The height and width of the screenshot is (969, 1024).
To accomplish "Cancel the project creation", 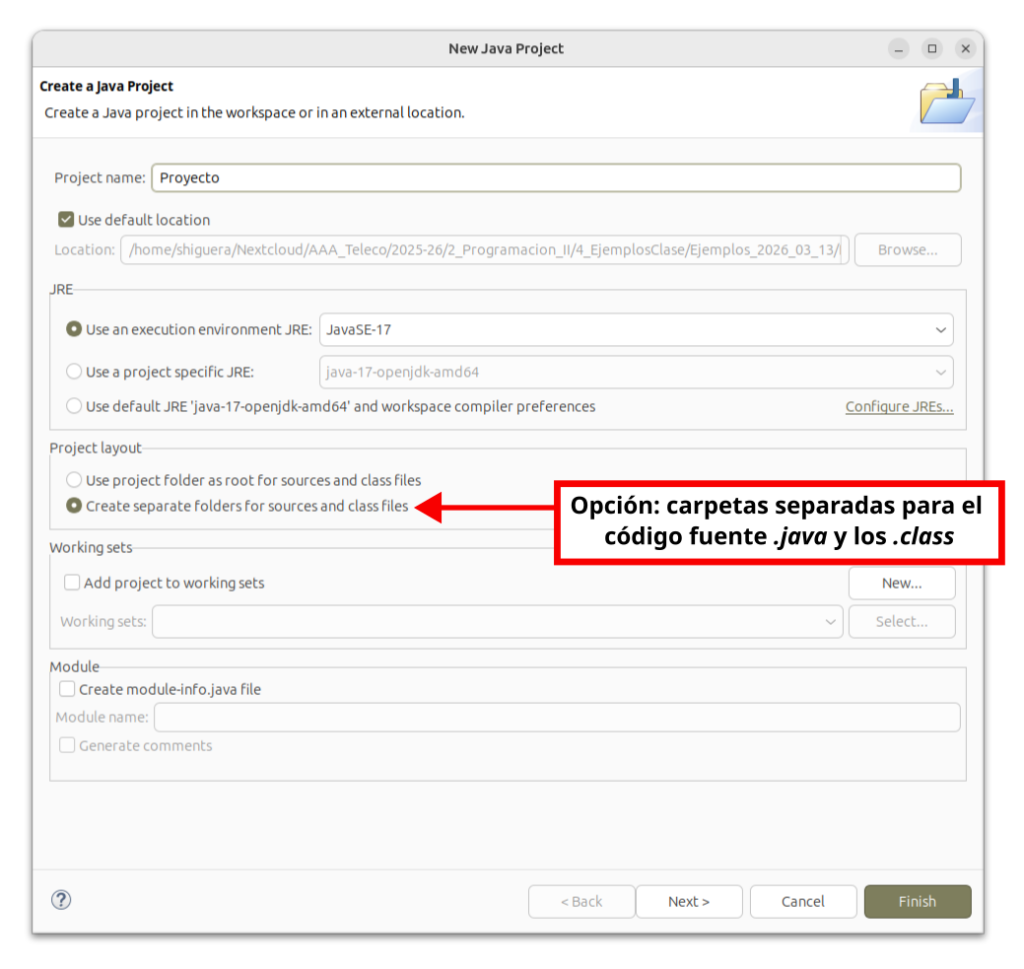I will (x=803, y=901).
